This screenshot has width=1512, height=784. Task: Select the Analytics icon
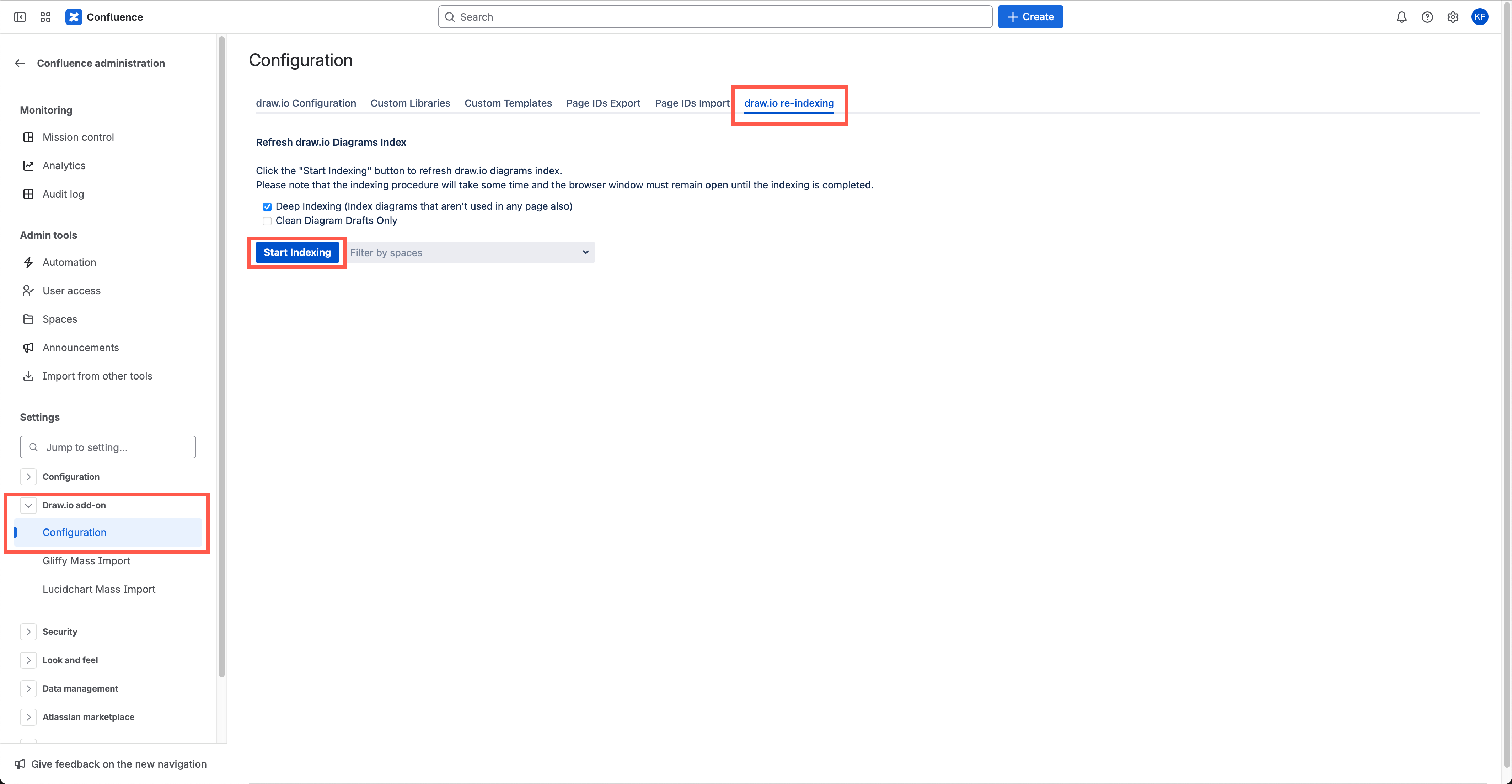click(29, 165)
